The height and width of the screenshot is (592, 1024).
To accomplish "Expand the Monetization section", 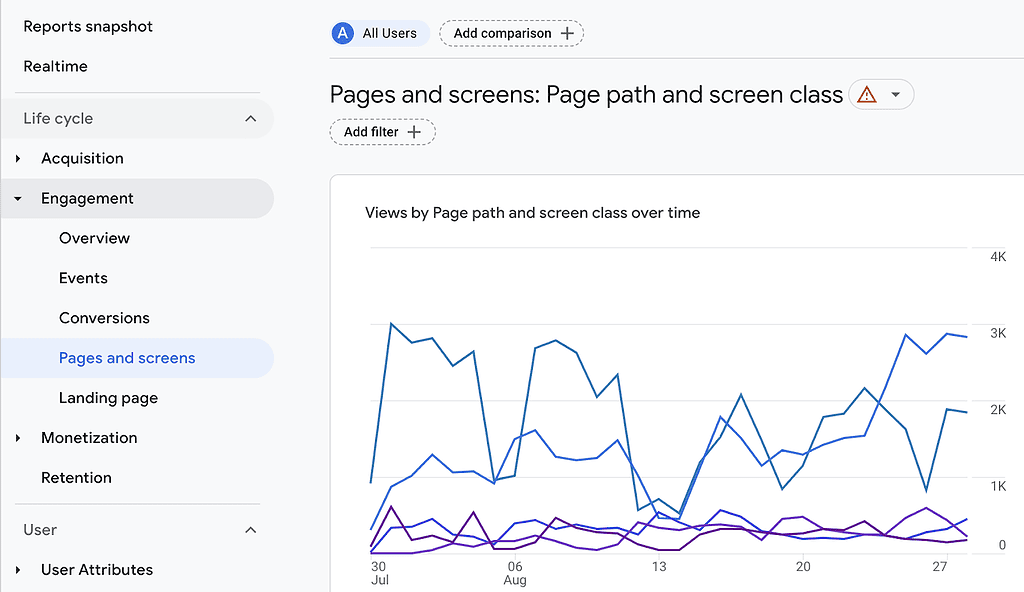I will pyautogui.click(x=17, y=438).
